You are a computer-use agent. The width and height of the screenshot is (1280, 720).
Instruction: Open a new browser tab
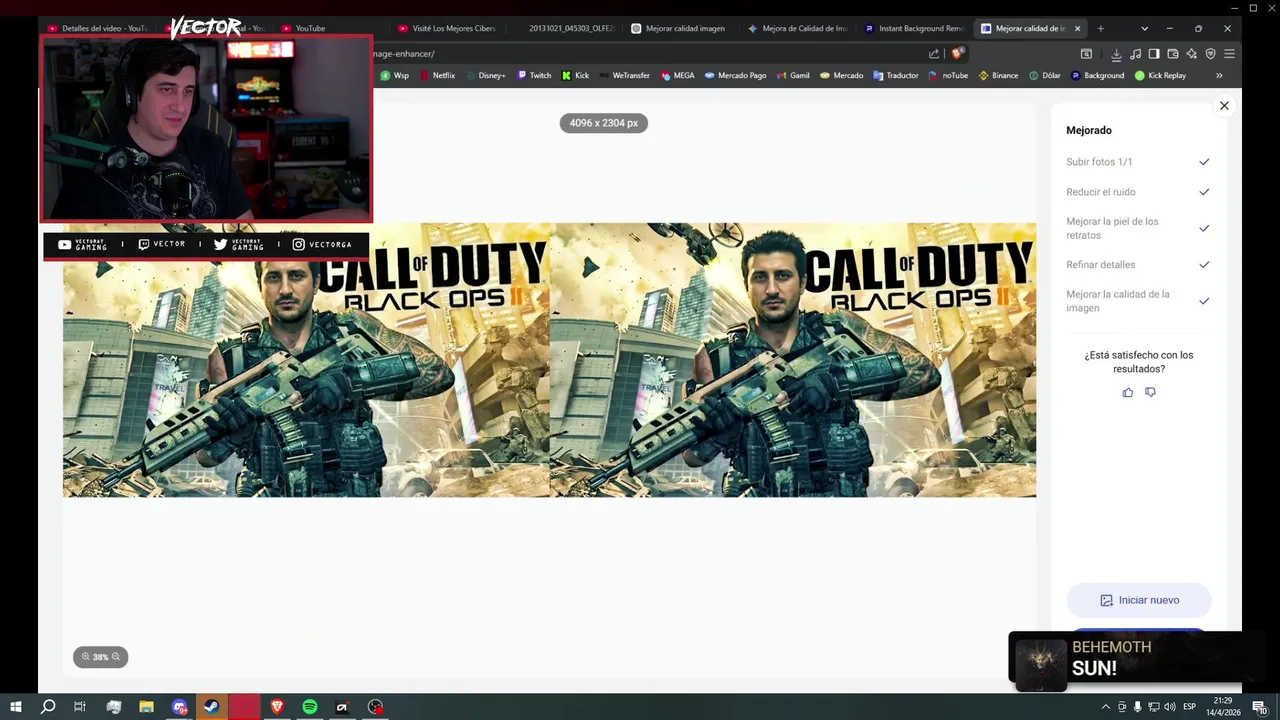pyautogui.click(x=1101, y=28)
